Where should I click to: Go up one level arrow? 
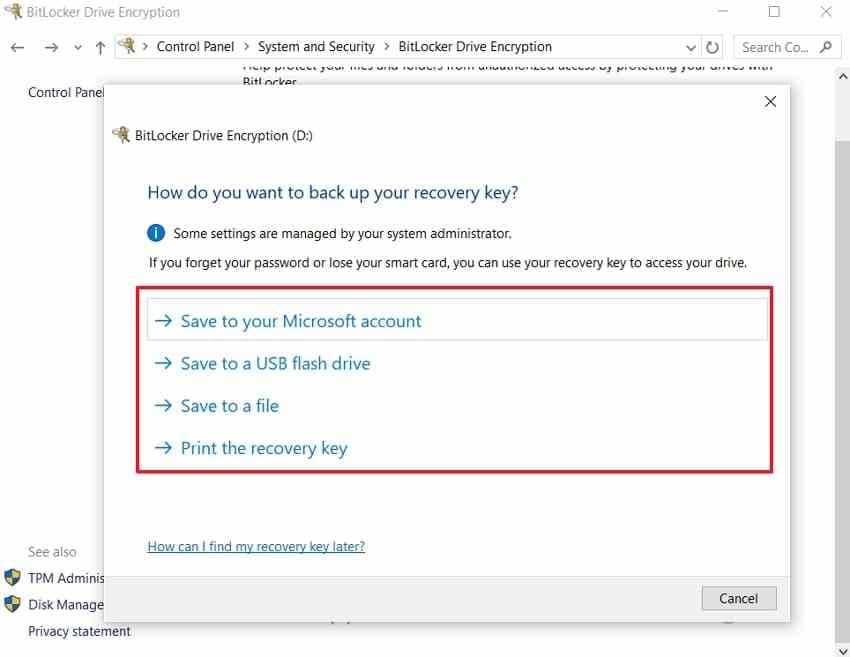click(100, 48)
